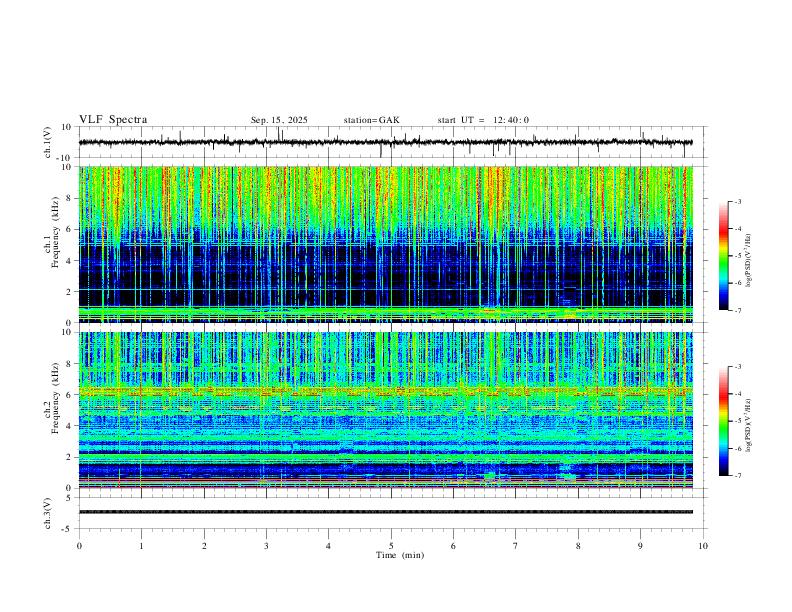Click the "-3" label on ch.1 colorbar
This screenshot has width=792, height=612.
(737, 201)
